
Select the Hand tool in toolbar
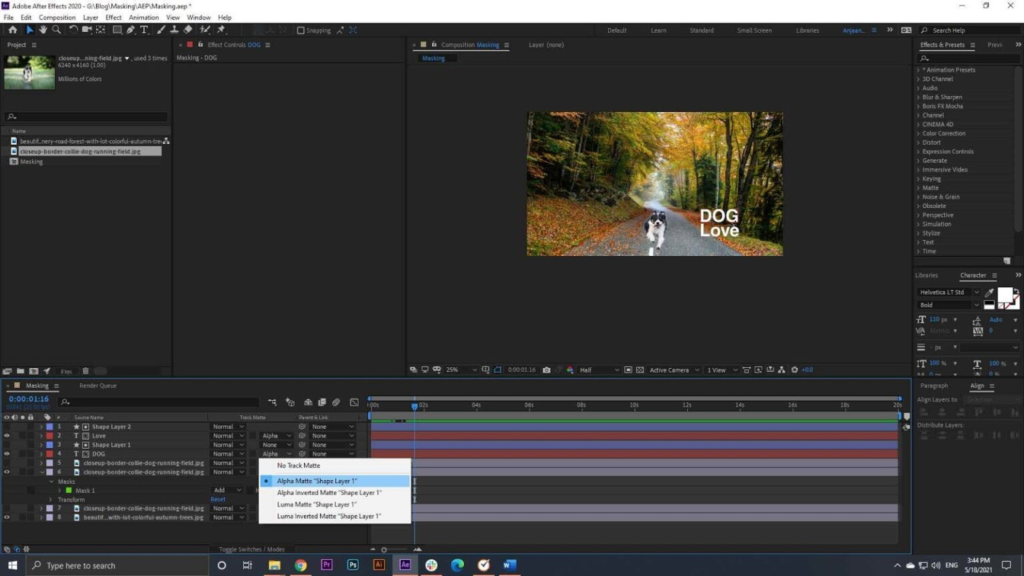(43, 30)
